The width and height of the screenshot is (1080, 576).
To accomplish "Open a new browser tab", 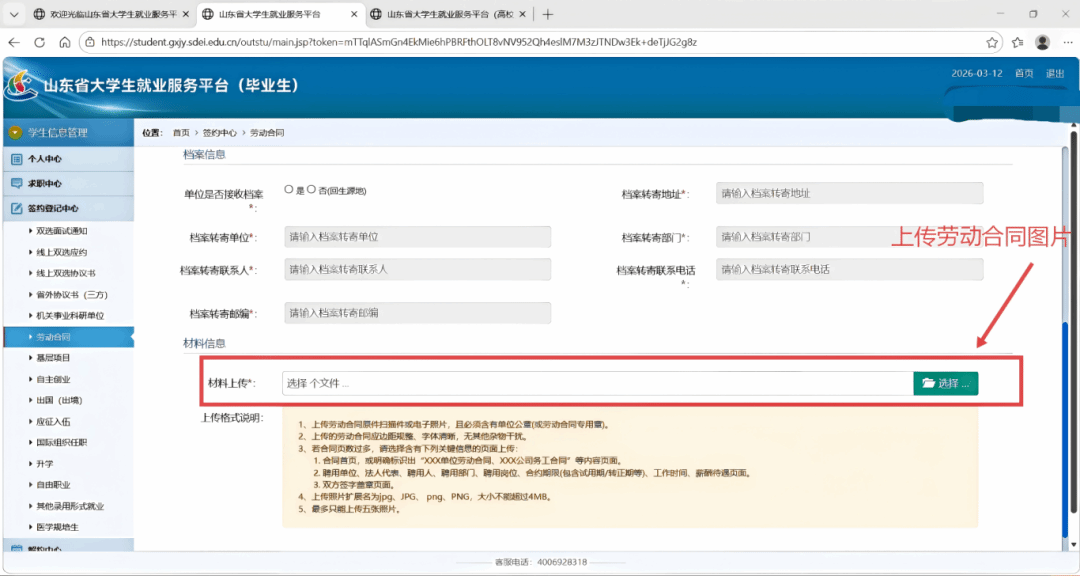I will (x=547, y=14).
